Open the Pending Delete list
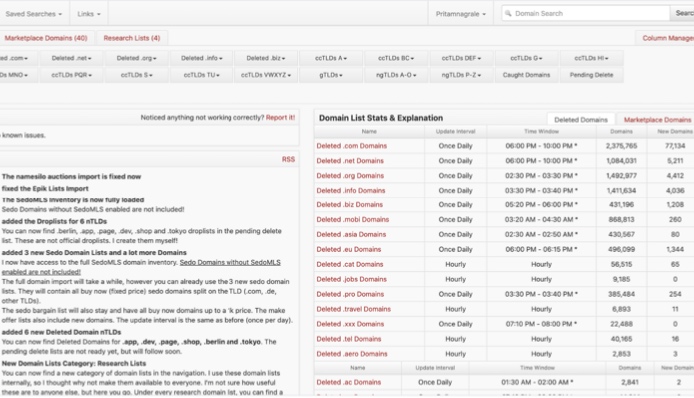 pyautogui.click(x=591, y=75)
